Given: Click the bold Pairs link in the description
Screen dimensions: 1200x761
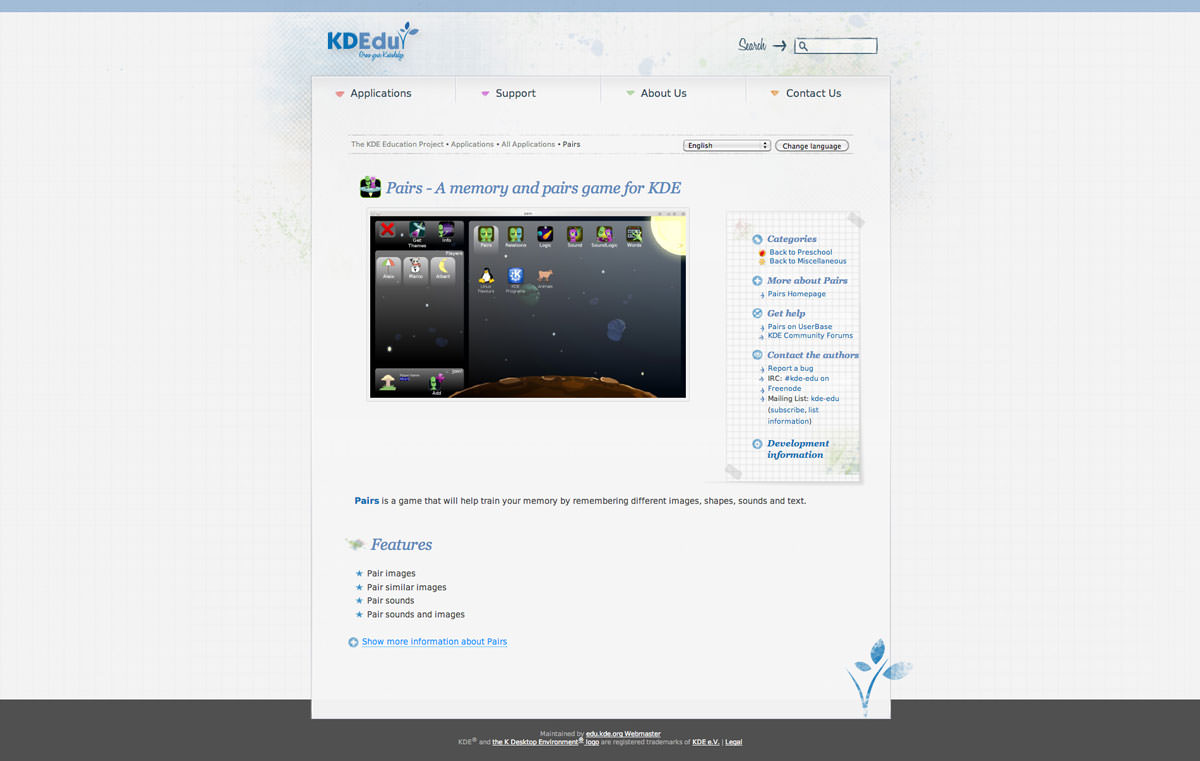Looking at the screenshot, I should [x=367, y=501].
